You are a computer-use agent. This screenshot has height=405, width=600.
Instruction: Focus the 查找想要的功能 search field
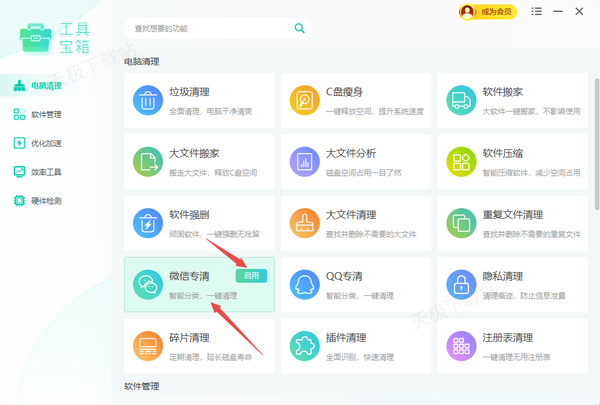(218, 28)
